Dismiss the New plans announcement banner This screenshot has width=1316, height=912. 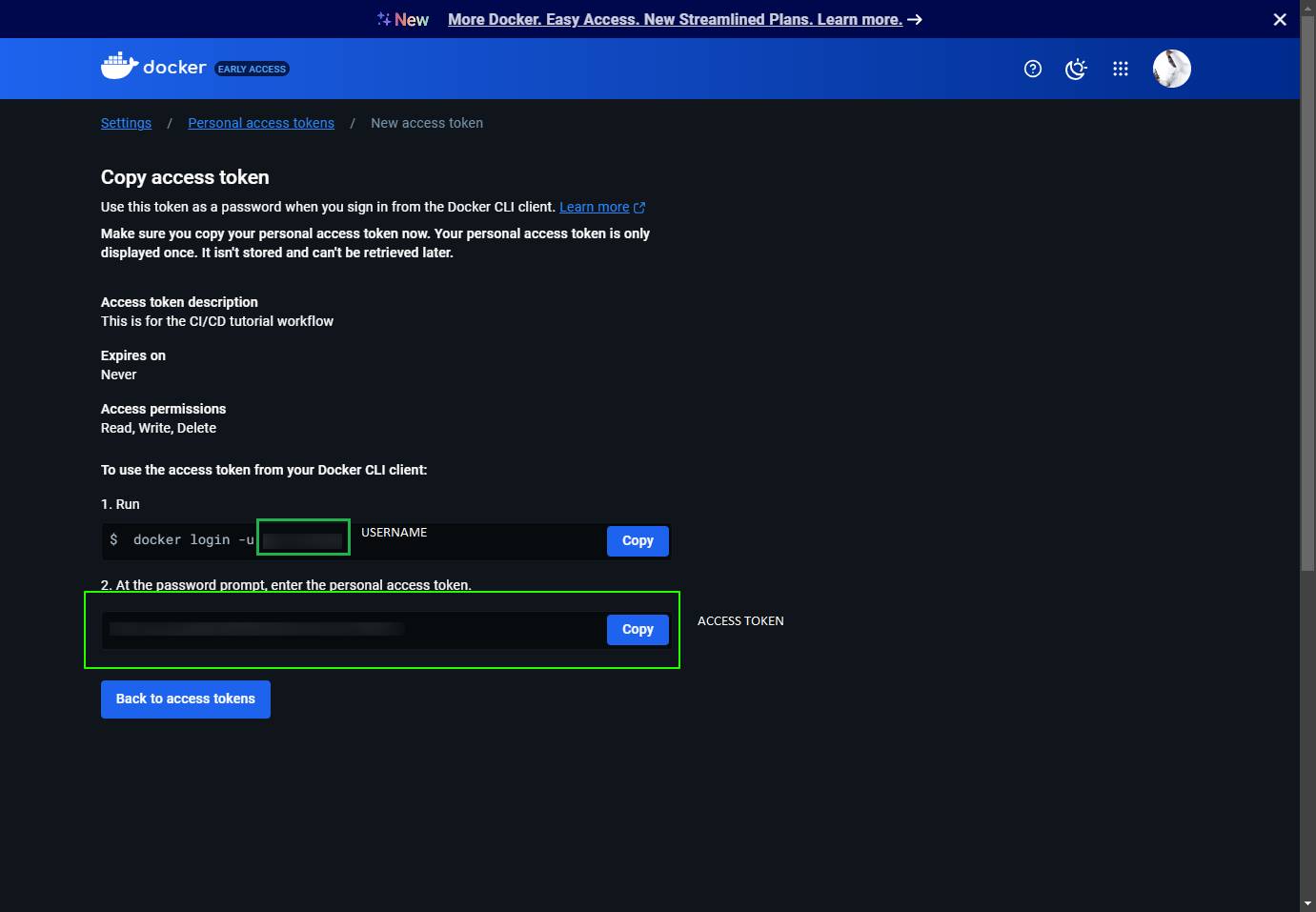pyautogui.click(x=1280, y=19)
